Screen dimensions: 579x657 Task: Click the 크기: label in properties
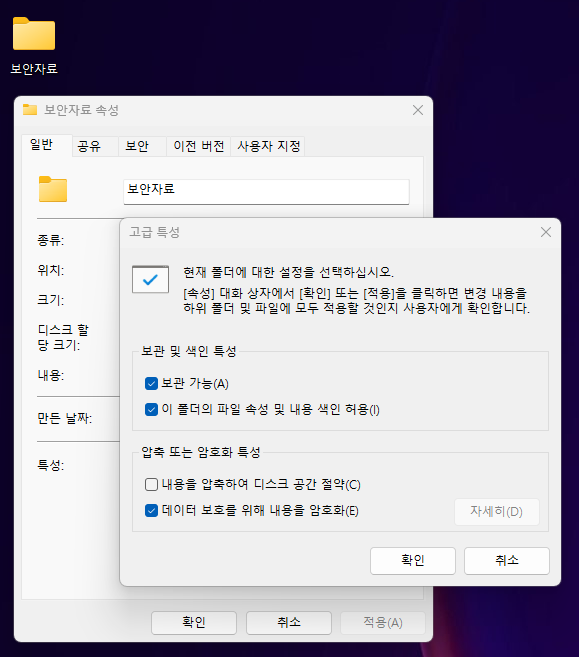pyautogui.click(x=51, y=300)
